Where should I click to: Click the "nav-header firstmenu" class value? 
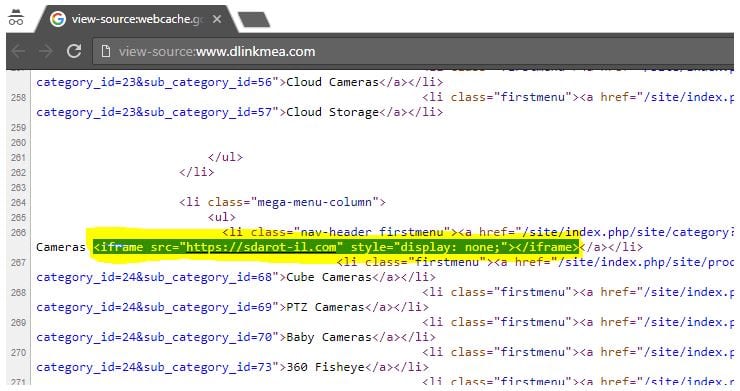[x=372, y=232]
